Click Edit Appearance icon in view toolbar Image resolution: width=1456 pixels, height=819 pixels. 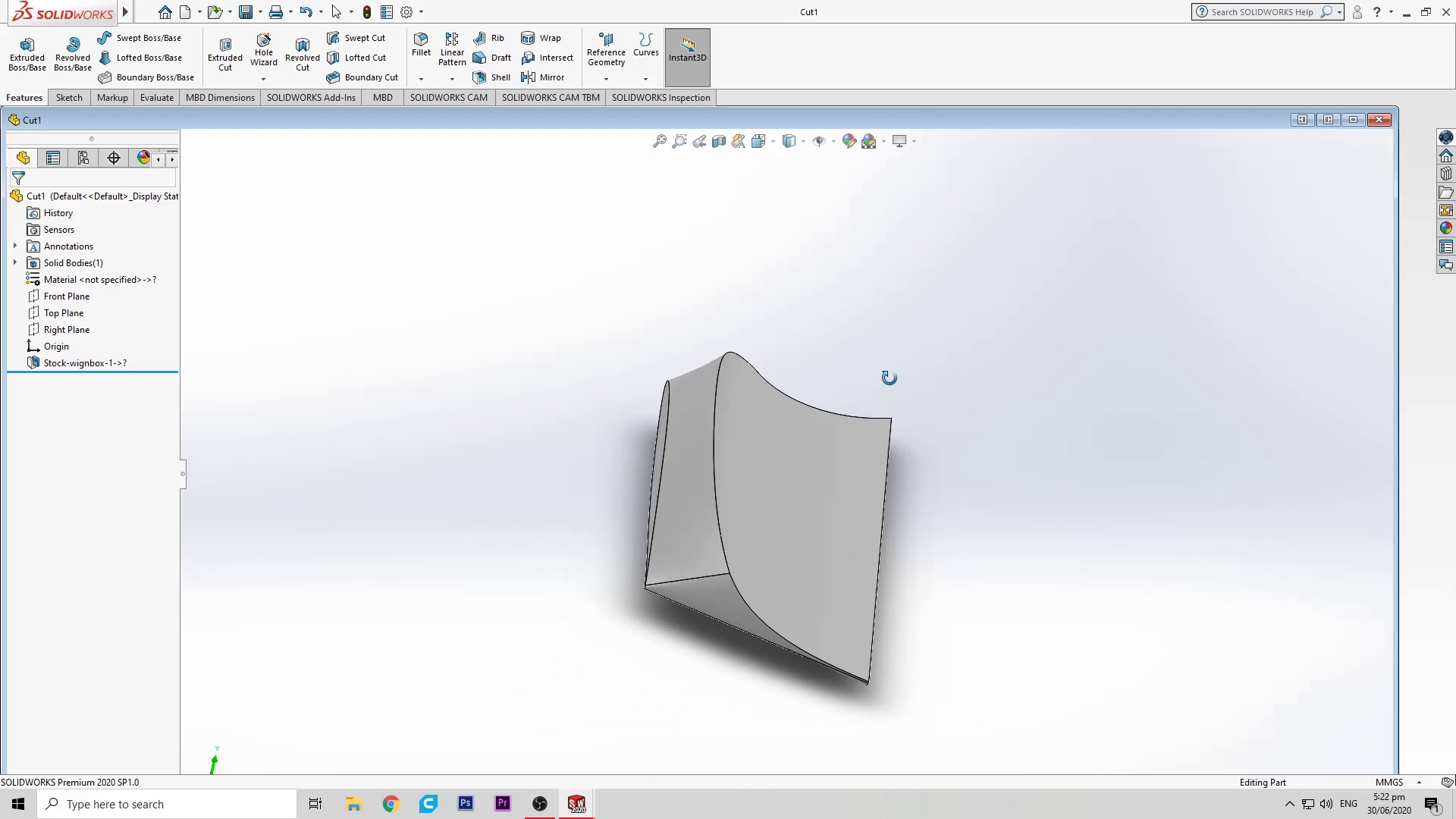coord(849,141)
